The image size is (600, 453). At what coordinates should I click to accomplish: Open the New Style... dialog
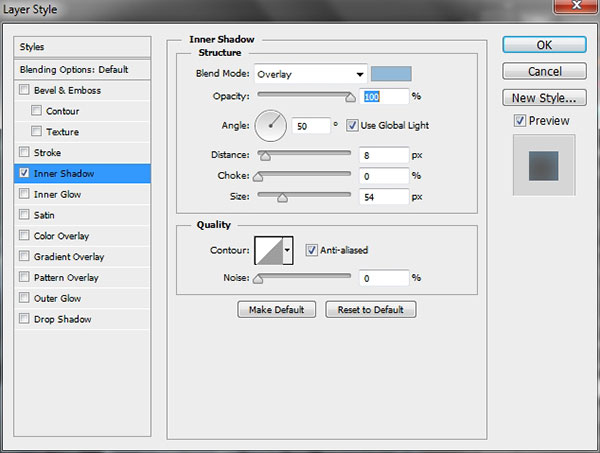click(x=544, y=98)
